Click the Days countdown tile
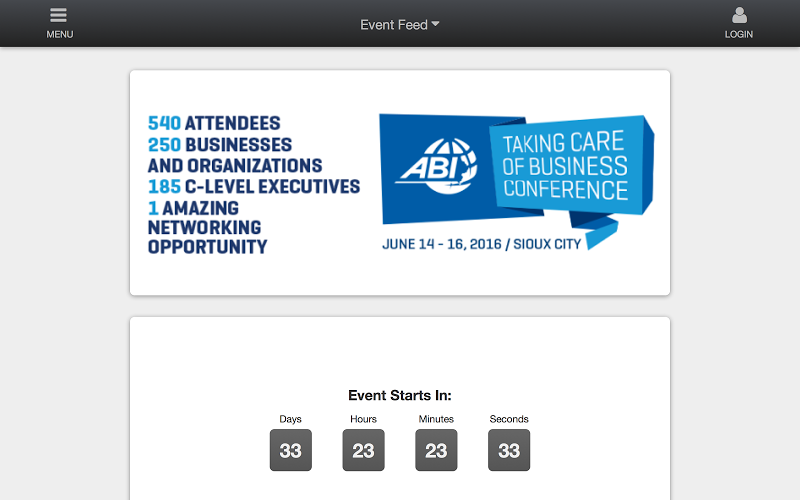This screenshot has height=500, width=800. pos(291,450)
